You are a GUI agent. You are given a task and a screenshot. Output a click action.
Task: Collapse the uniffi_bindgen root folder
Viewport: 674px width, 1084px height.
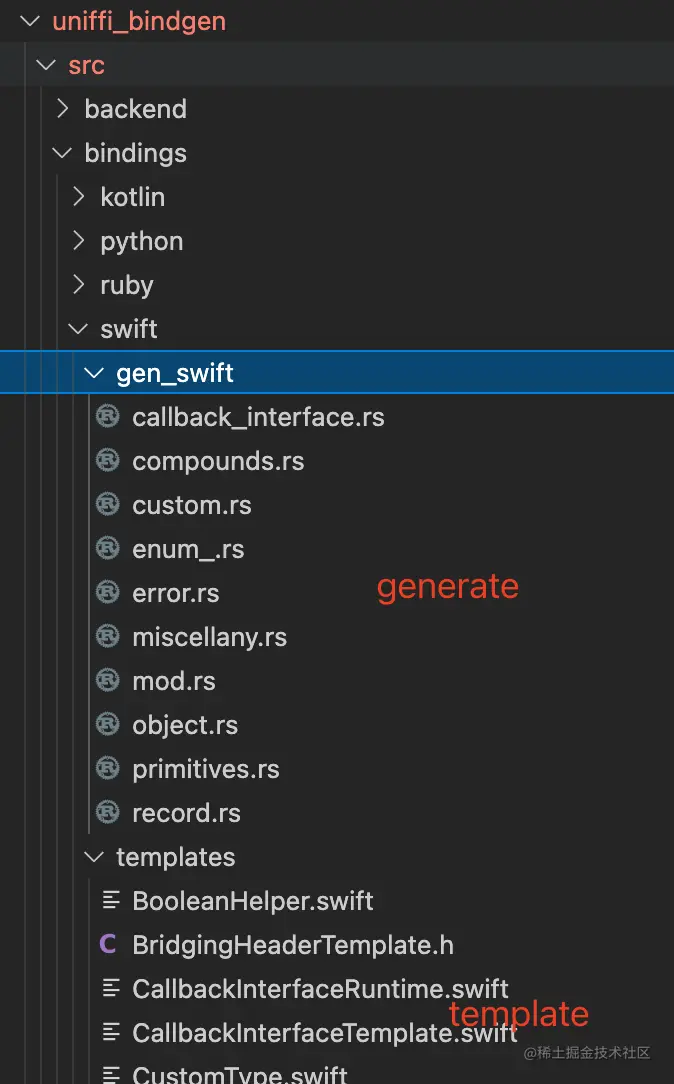28,20
